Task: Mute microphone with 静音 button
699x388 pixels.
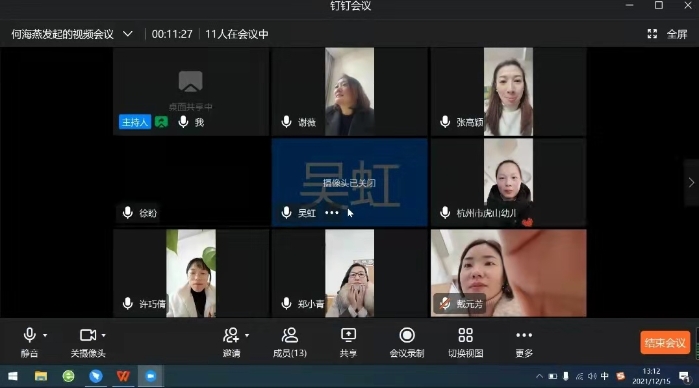Action: point(29,342)
